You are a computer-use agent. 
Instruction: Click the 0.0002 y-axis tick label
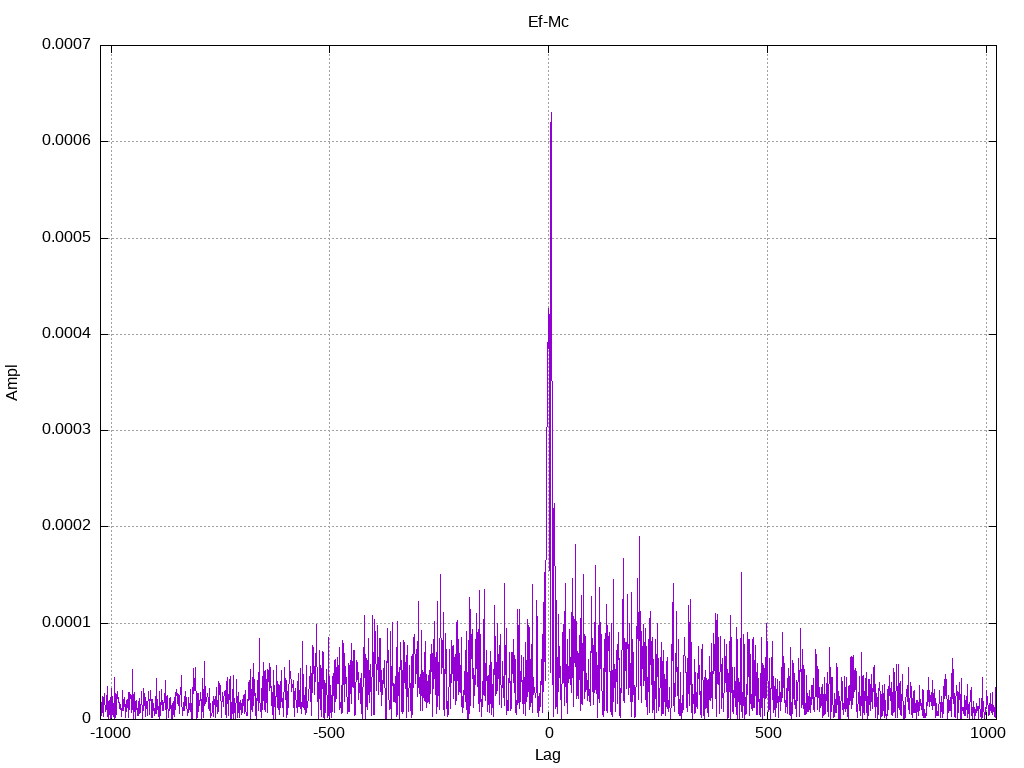pyautogui.click(x=66, y=526)
